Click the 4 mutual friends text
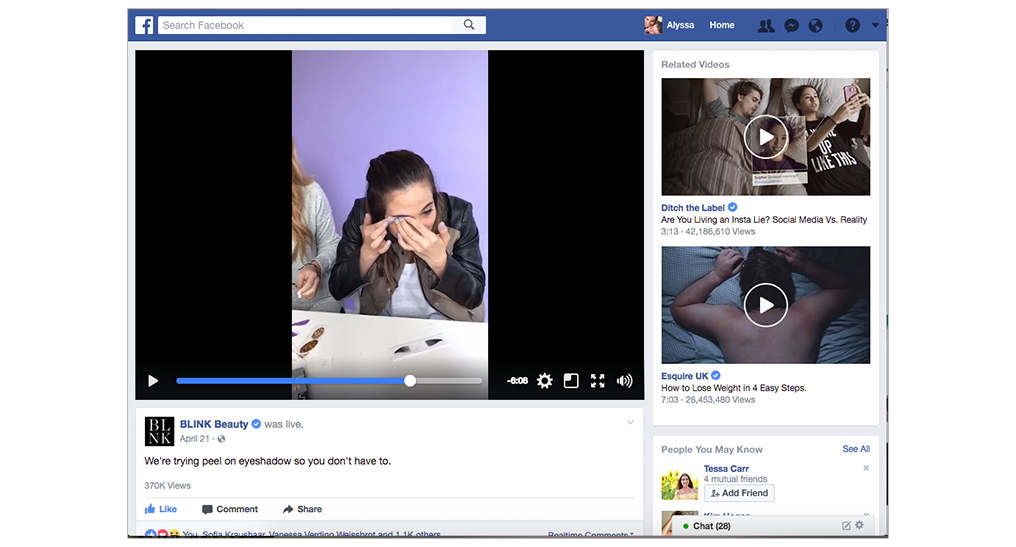 tap(735, 479)
